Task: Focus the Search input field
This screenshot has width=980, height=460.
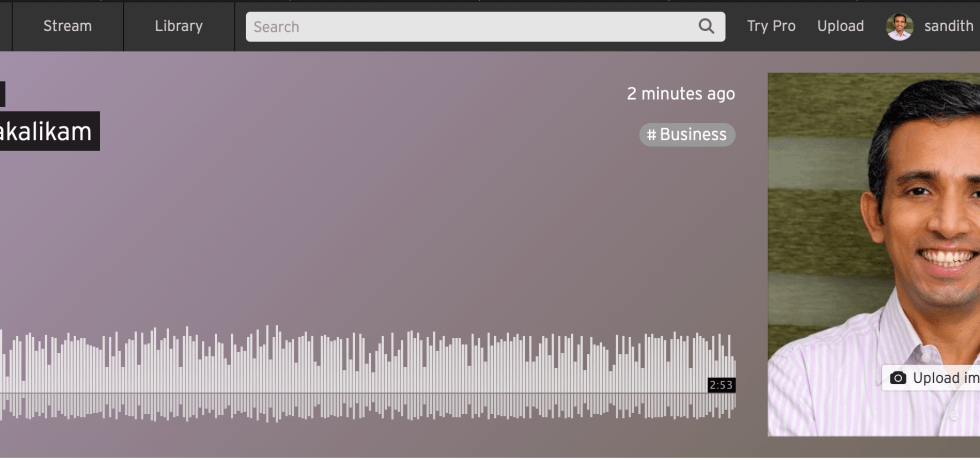Action: tap(470, 27)
